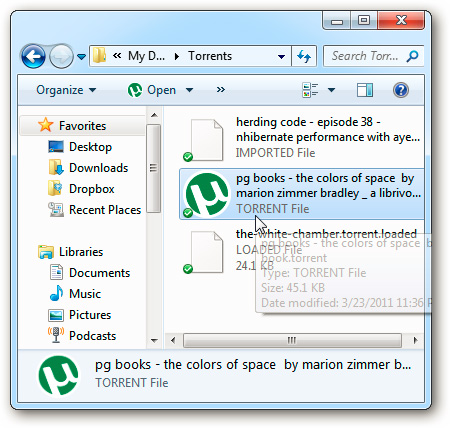Select the Torrents breadcrumb
Viewport: 450px width, 428px height.
(210, 56)
